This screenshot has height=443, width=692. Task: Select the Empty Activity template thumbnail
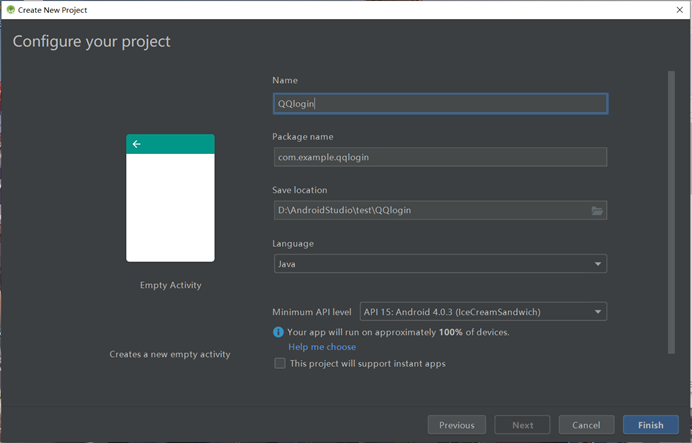(170, 198)
